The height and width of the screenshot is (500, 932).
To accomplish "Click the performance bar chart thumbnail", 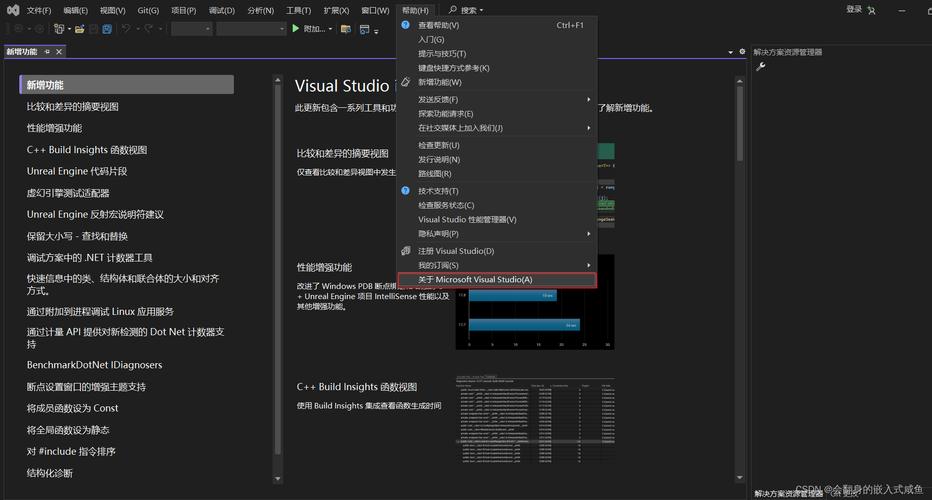I will tap(535, 302).
